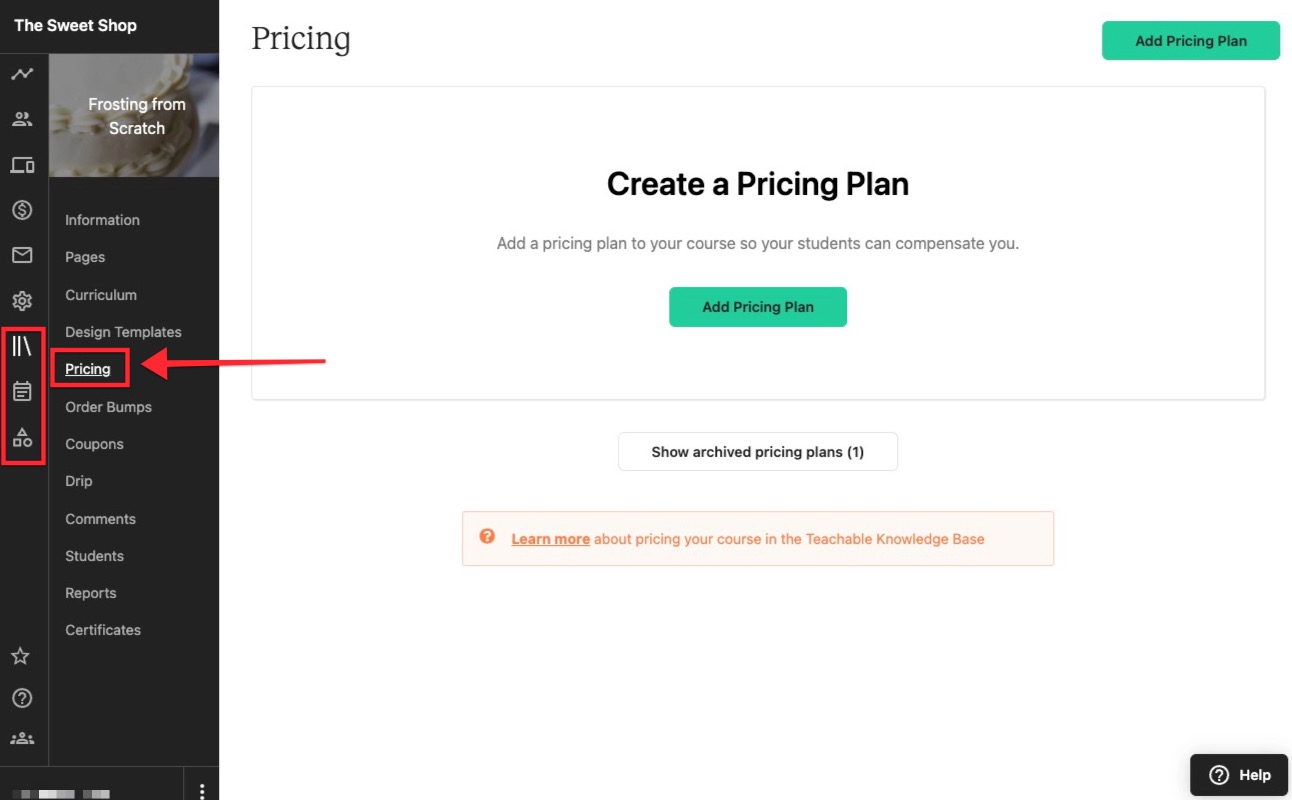Screen dimensions: 1292x800
Task: Click the question-mark help icon in sidebar
Action: coord(21,698)
